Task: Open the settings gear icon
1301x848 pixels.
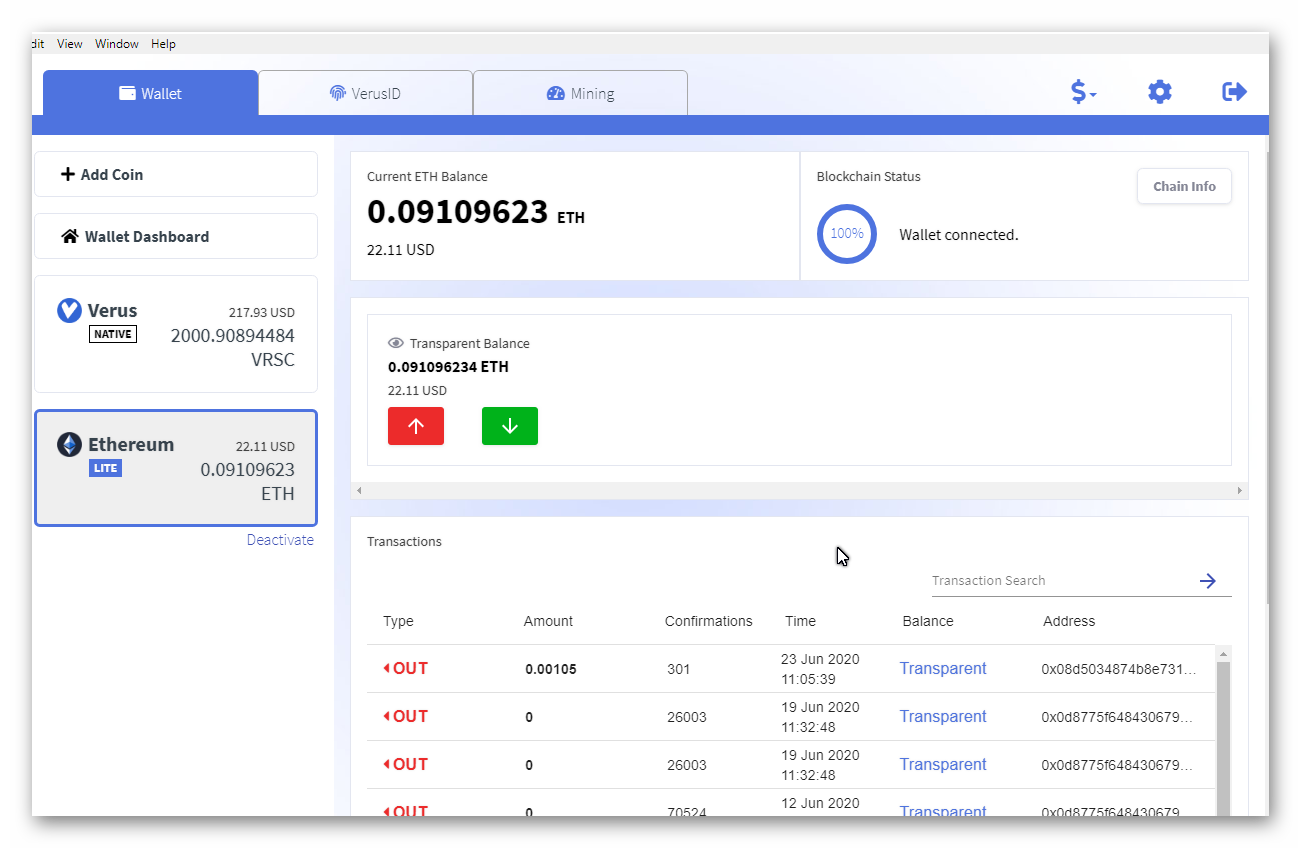Action: (x=1159, y=91)
